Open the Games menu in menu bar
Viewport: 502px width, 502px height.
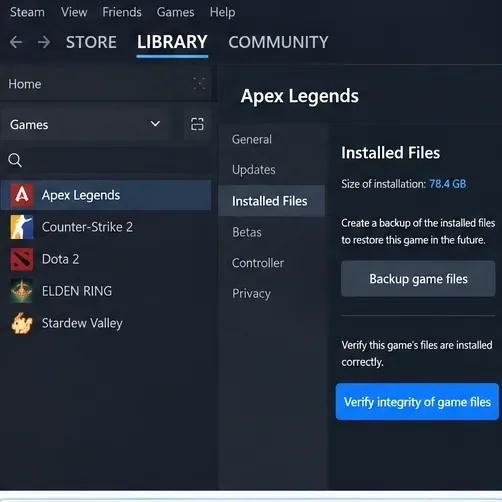tap(175, 12)
